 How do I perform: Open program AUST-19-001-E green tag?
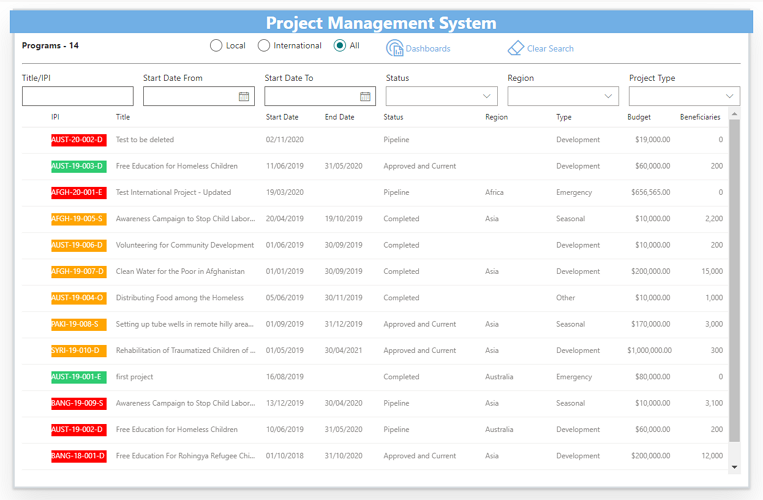point(79,377)
